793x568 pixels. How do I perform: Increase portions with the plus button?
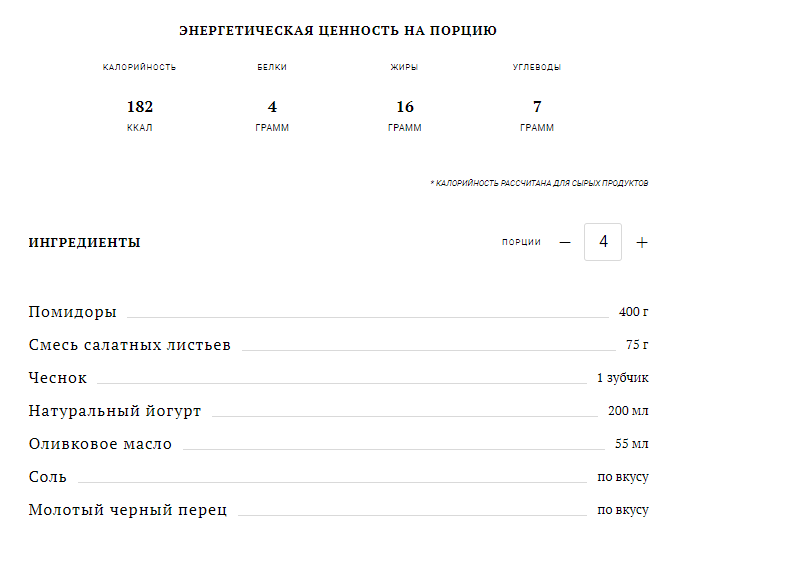642,243
